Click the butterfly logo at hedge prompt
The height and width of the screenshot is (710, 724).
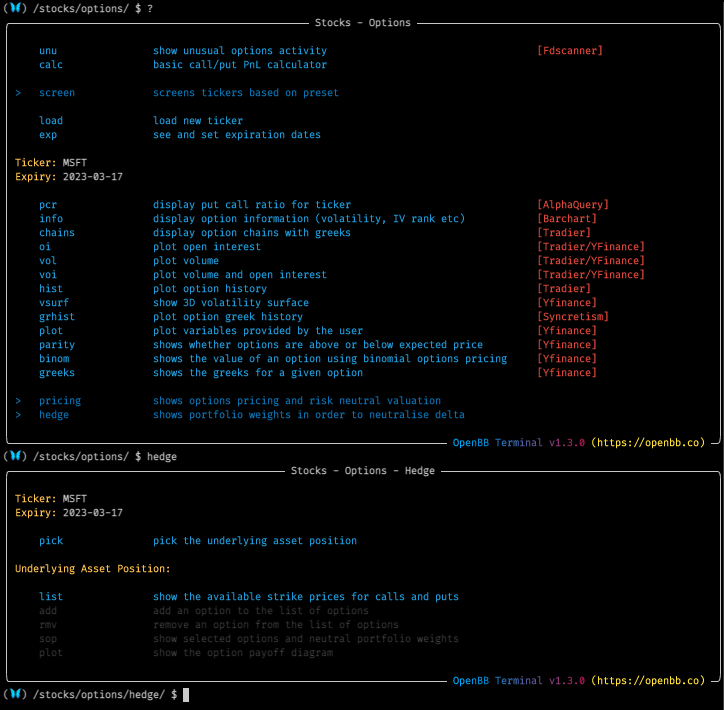(15, 694)
